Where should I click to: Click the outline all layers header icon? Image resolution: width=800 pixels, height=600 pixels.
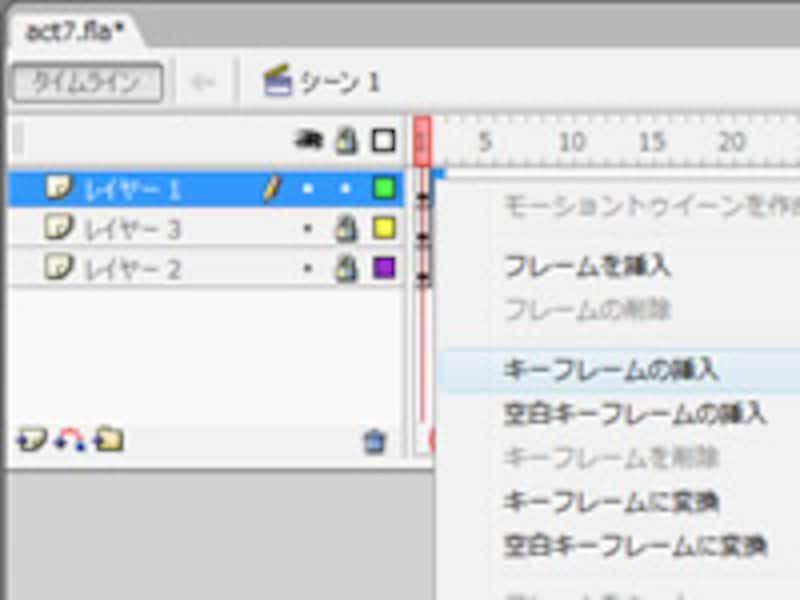[383, 141]
